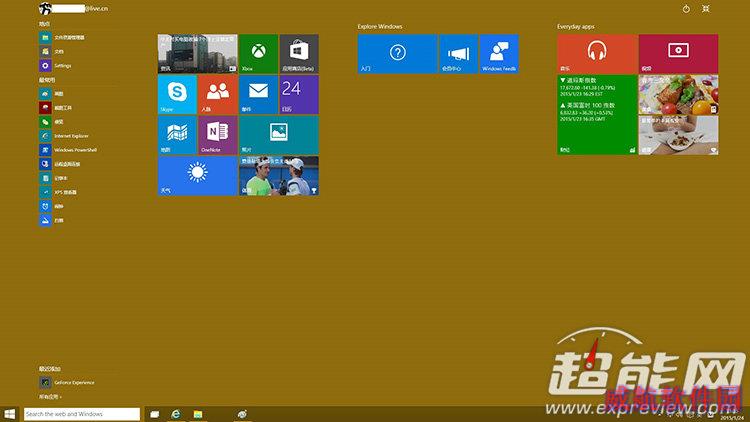Open the megaphone Insider Hub tile
The height and width of the screenshot is (422, 750).
tap(458, 54)
